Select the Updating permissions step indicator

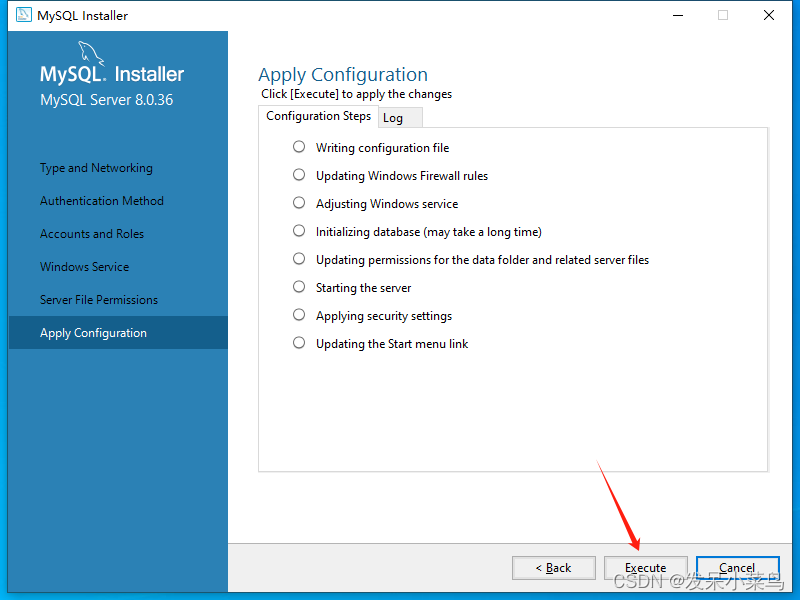(x=299, y=259)
